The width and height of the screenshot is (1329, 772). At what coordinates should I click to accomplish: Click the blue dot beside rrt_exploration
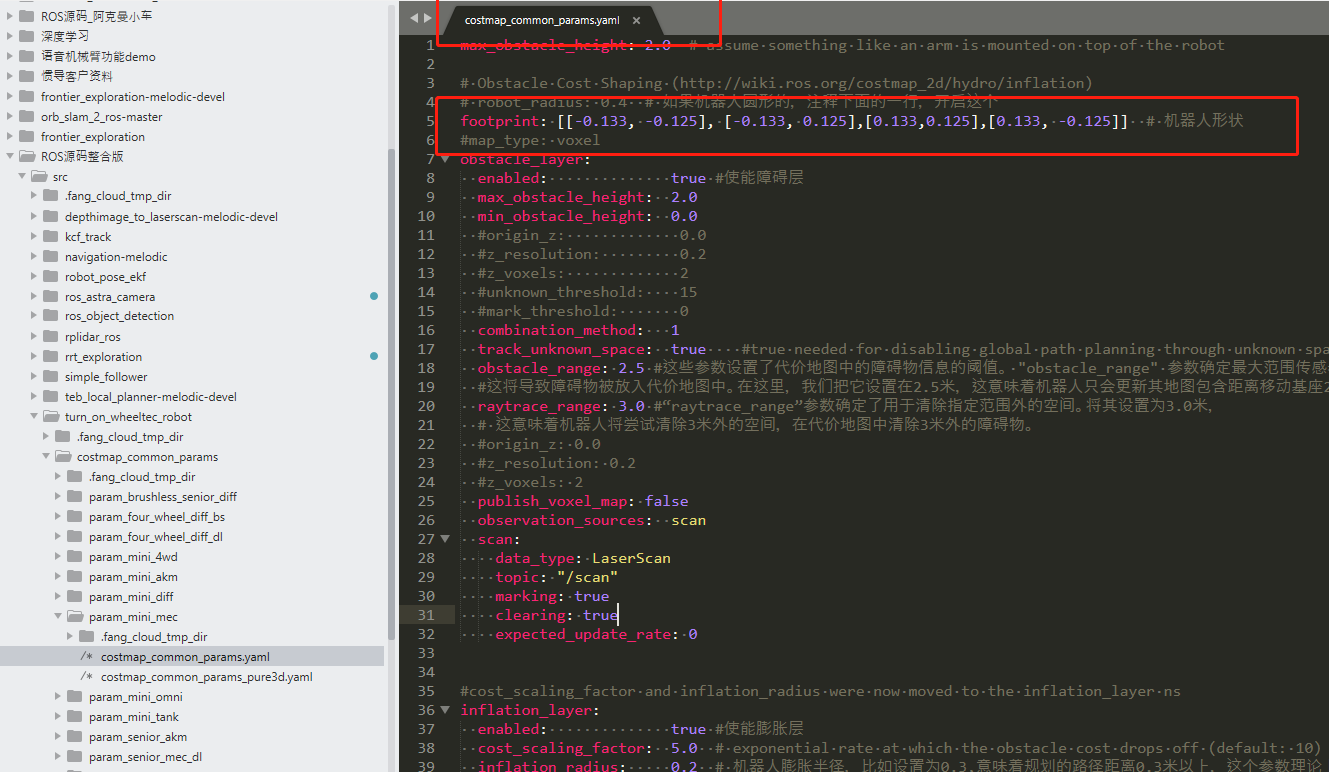coord(374,357)
